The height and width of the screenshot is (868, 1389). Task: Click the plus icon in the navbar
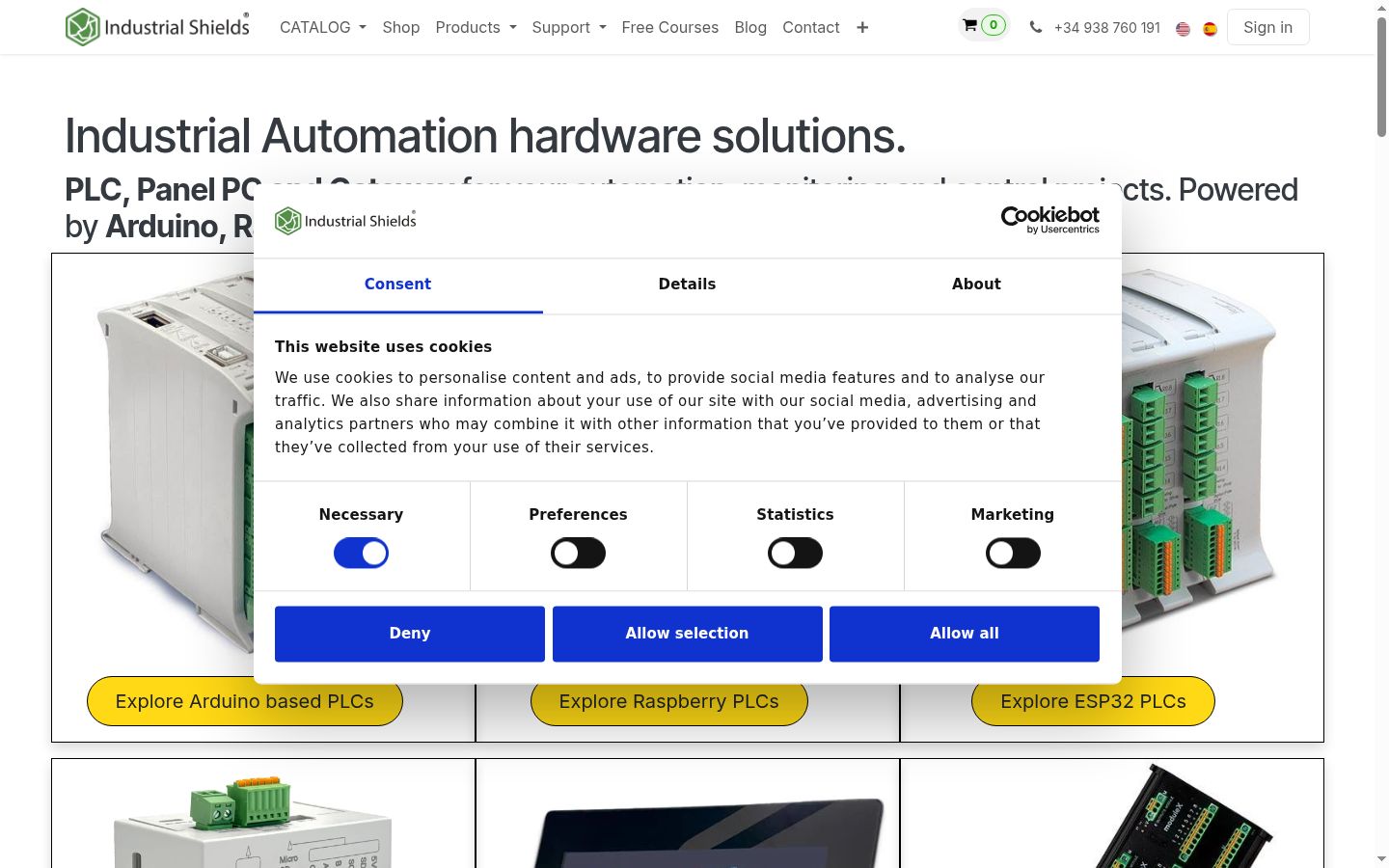pyautogui.click(x=862, y=28)
